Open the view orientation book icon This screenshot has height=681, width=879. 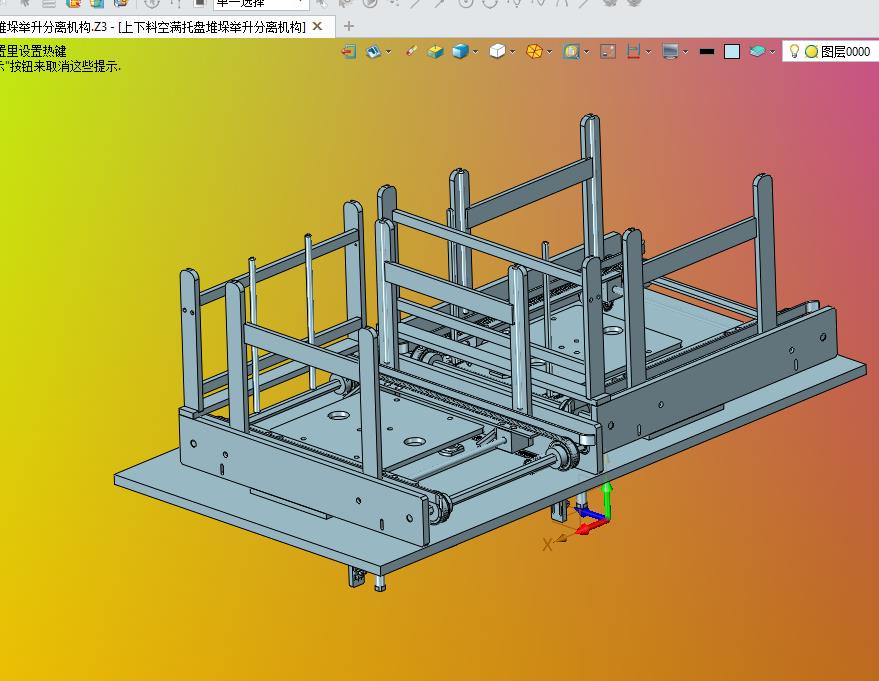coord(374,52)
